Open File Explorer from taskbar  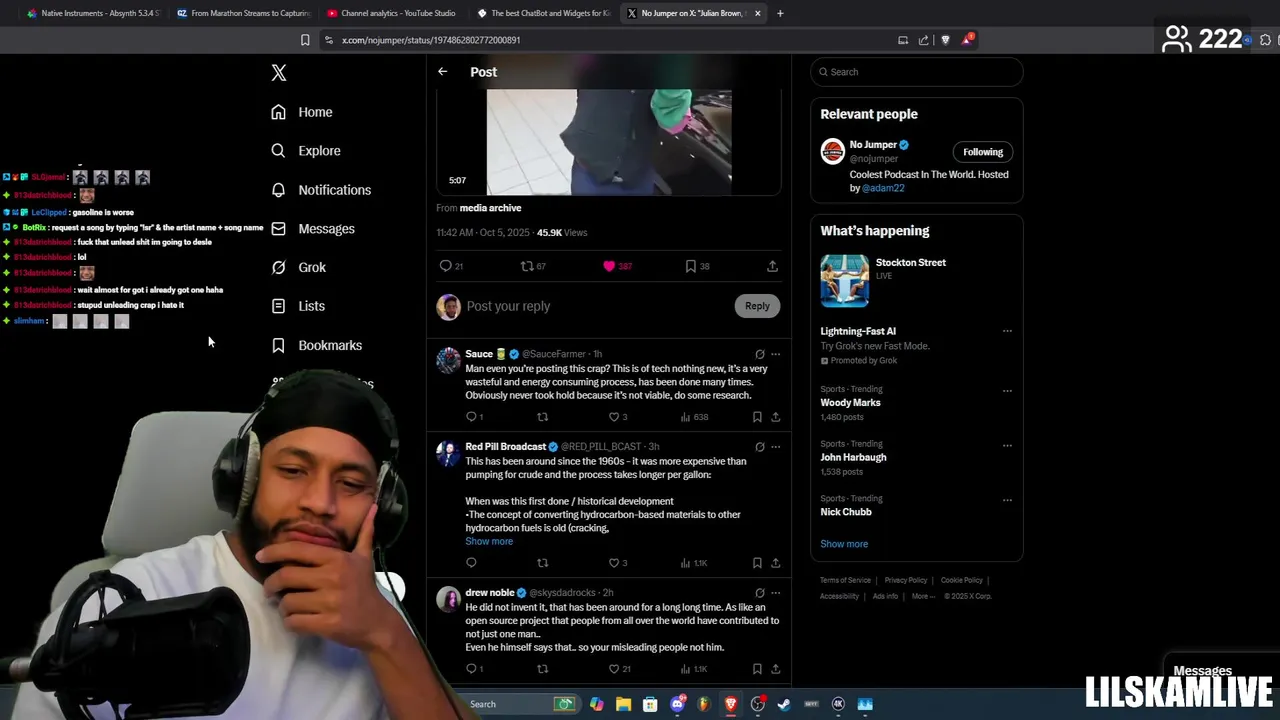pos(623,704)
